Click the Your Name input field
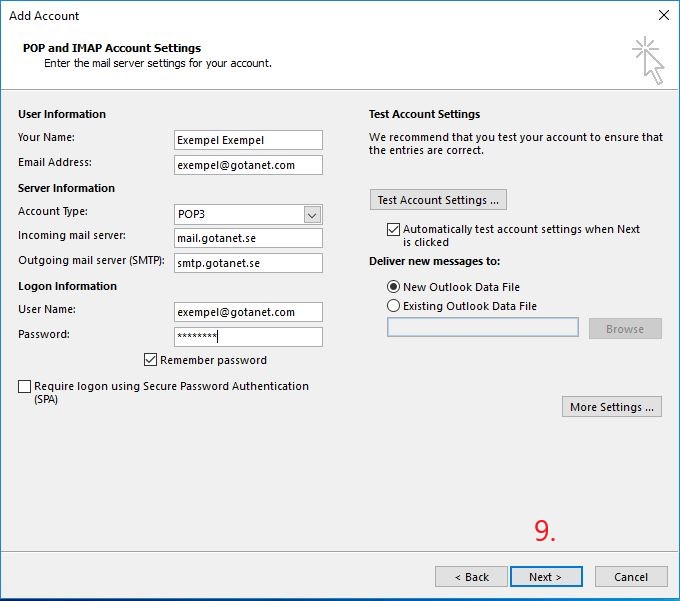The width and height of the screenshot is (680, 601). (248, 140)
